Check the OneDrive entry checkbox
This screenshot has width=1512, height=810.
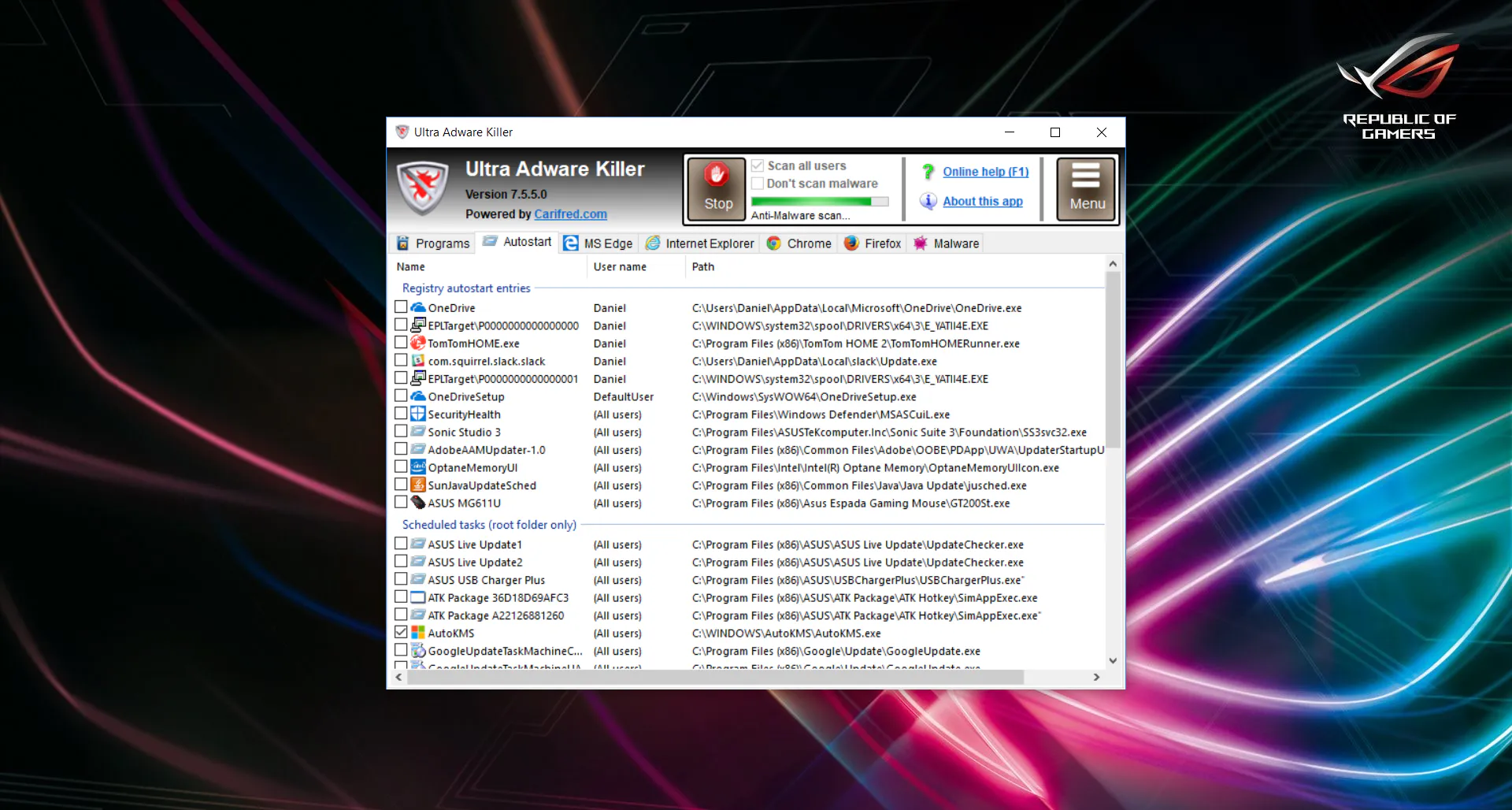click(x=401, y=307)
